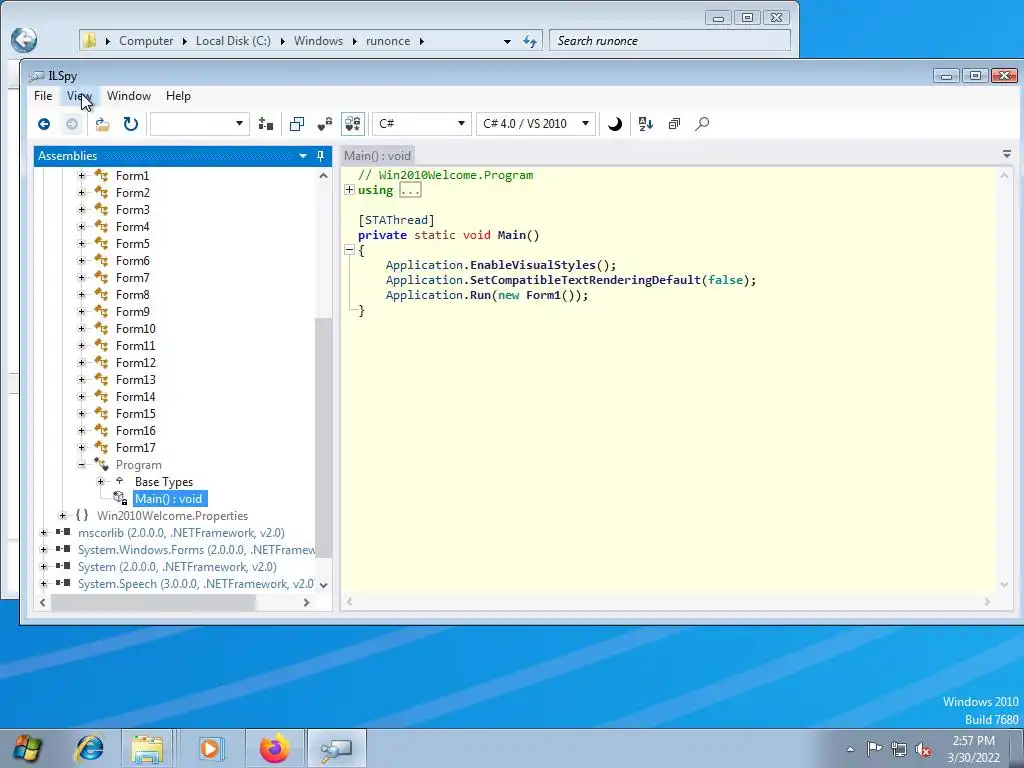Expand the Win2010Welcome.Properties namespace
This screenshot has height=768, width=1024.
pyautogui.click(x=63, y=516)
